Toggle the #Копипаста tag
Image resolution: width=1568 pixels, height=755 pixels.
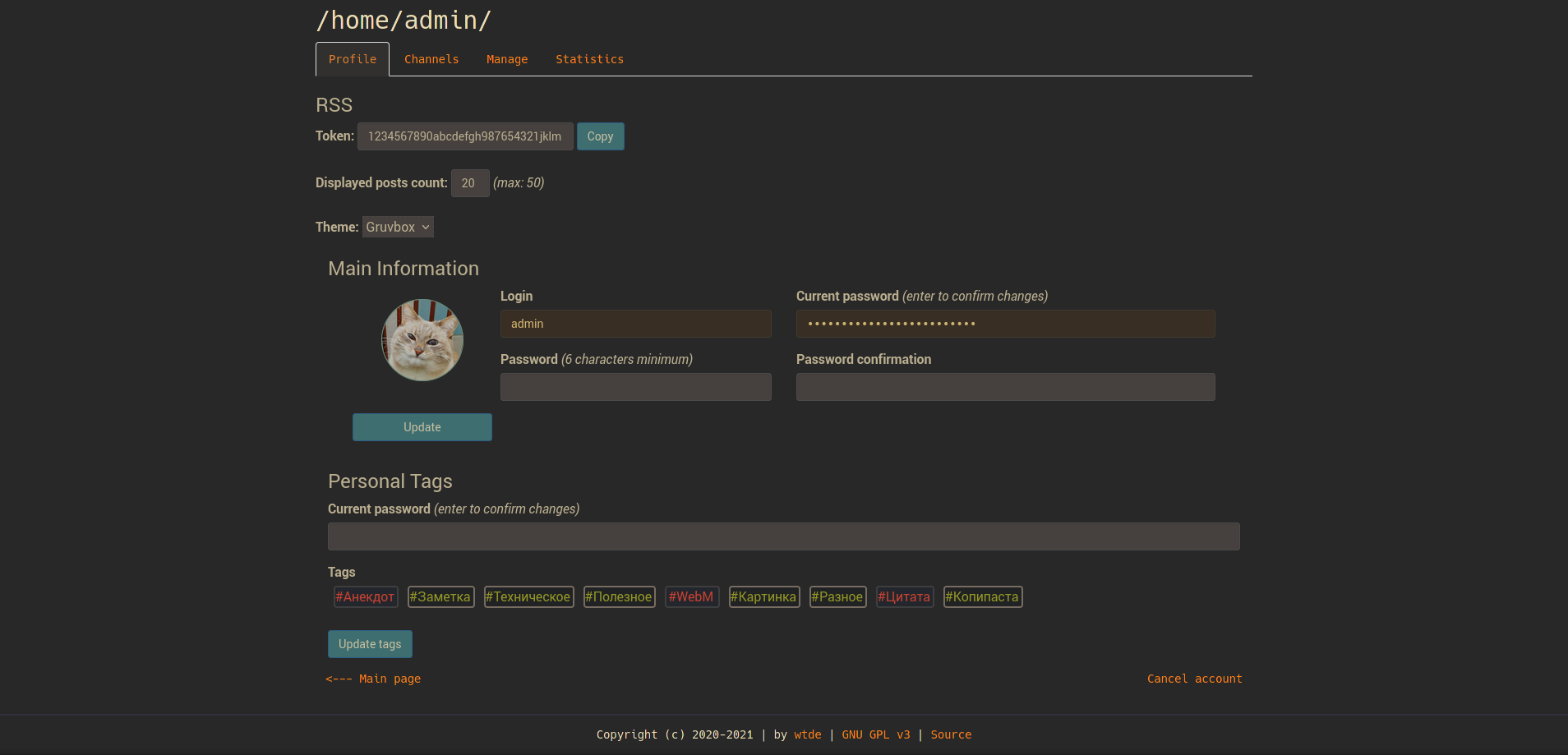tap(983, 596)
